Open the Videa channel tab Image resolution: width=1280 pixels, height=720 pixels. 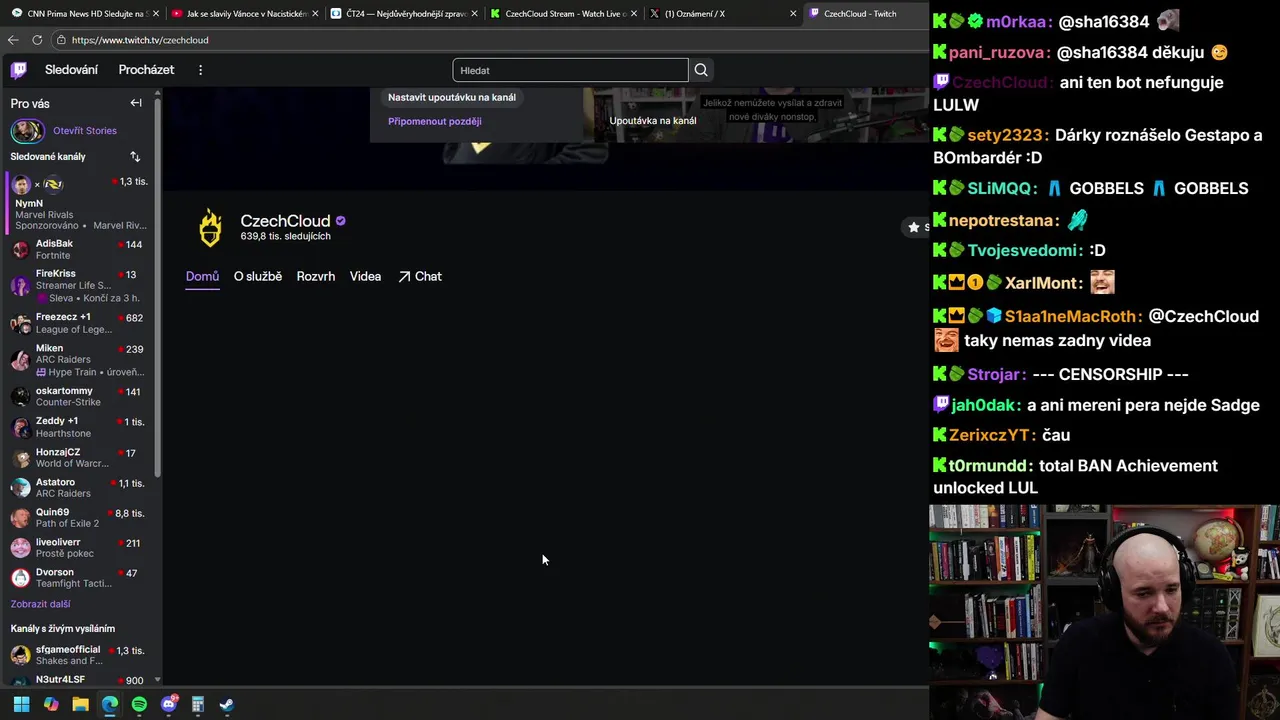tap(365, 277)
